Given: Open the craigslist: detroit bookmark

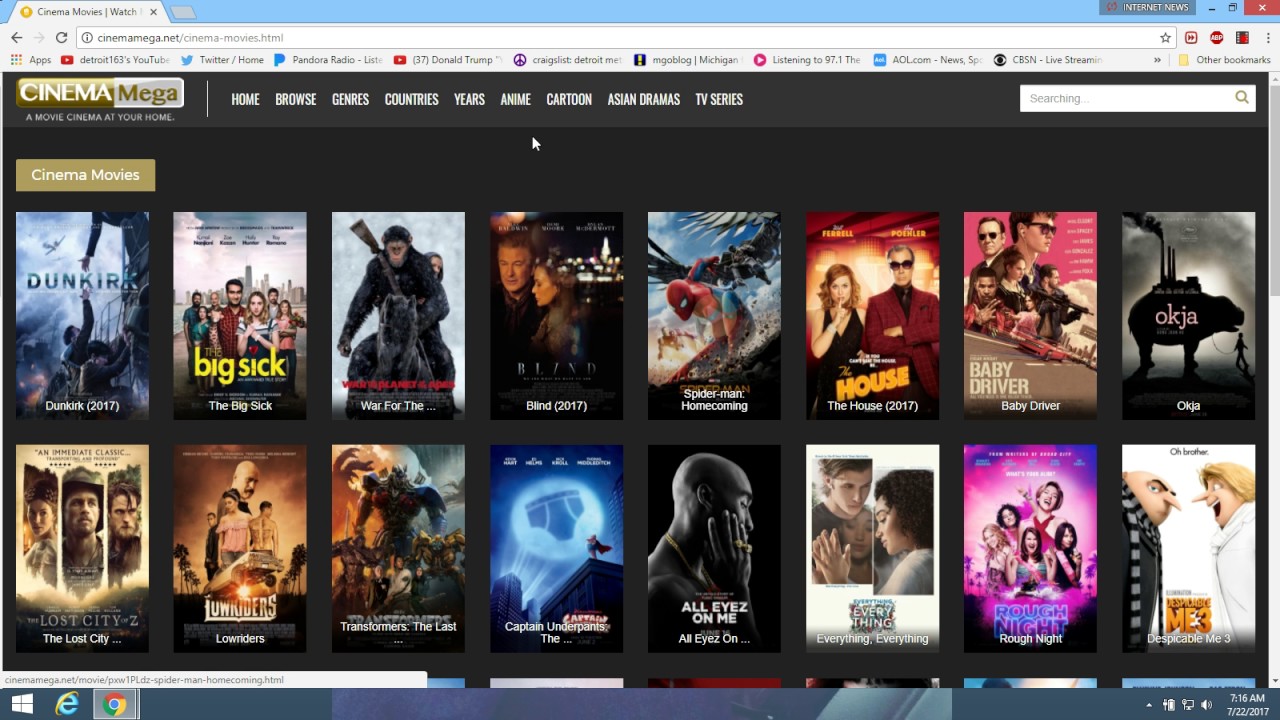Looking at the screenshot, I should (x=568, y=60).
